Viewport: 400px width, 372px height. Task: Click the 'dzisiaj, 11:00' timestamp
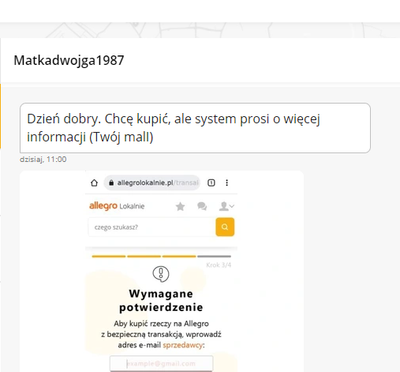43,159
